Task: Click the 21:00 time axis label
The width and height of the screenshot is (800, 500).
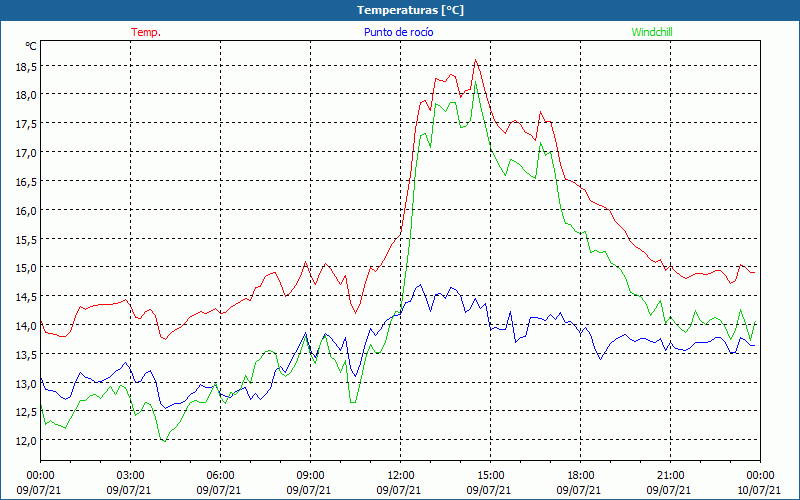Action: point(670,476)
